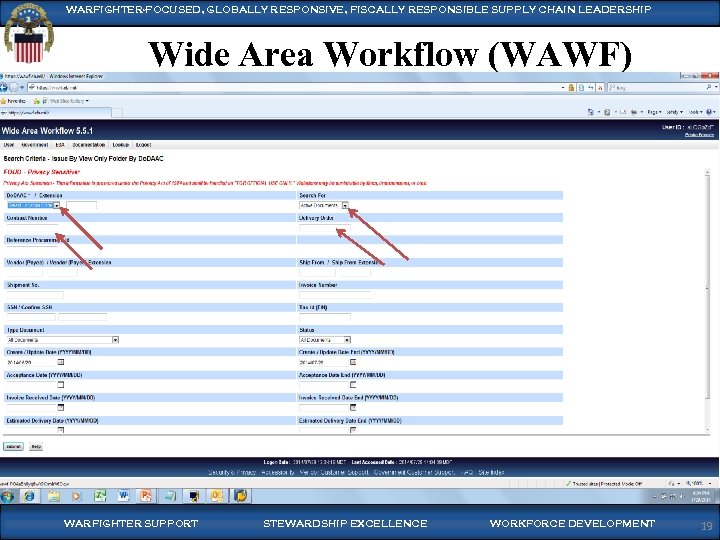720x540 pixels.
Task: Click the browser address bar
Action: [296, 87]
